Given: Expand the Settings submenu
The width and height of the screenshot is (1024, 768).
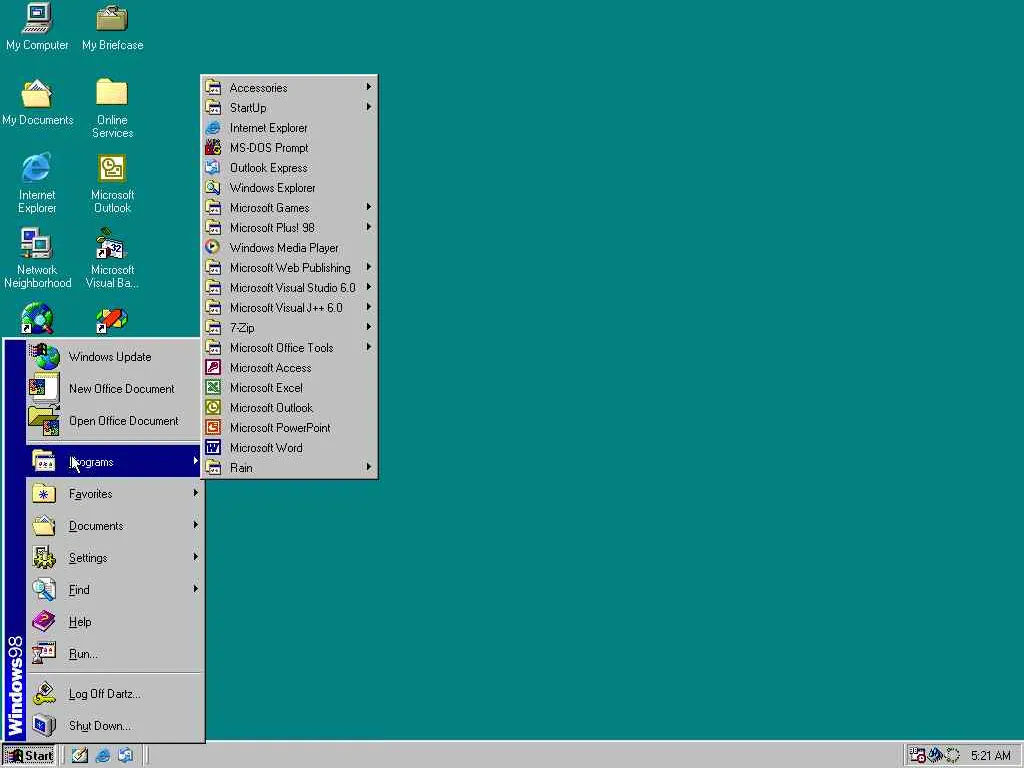Looking at the screenshot, I should 115,558.
